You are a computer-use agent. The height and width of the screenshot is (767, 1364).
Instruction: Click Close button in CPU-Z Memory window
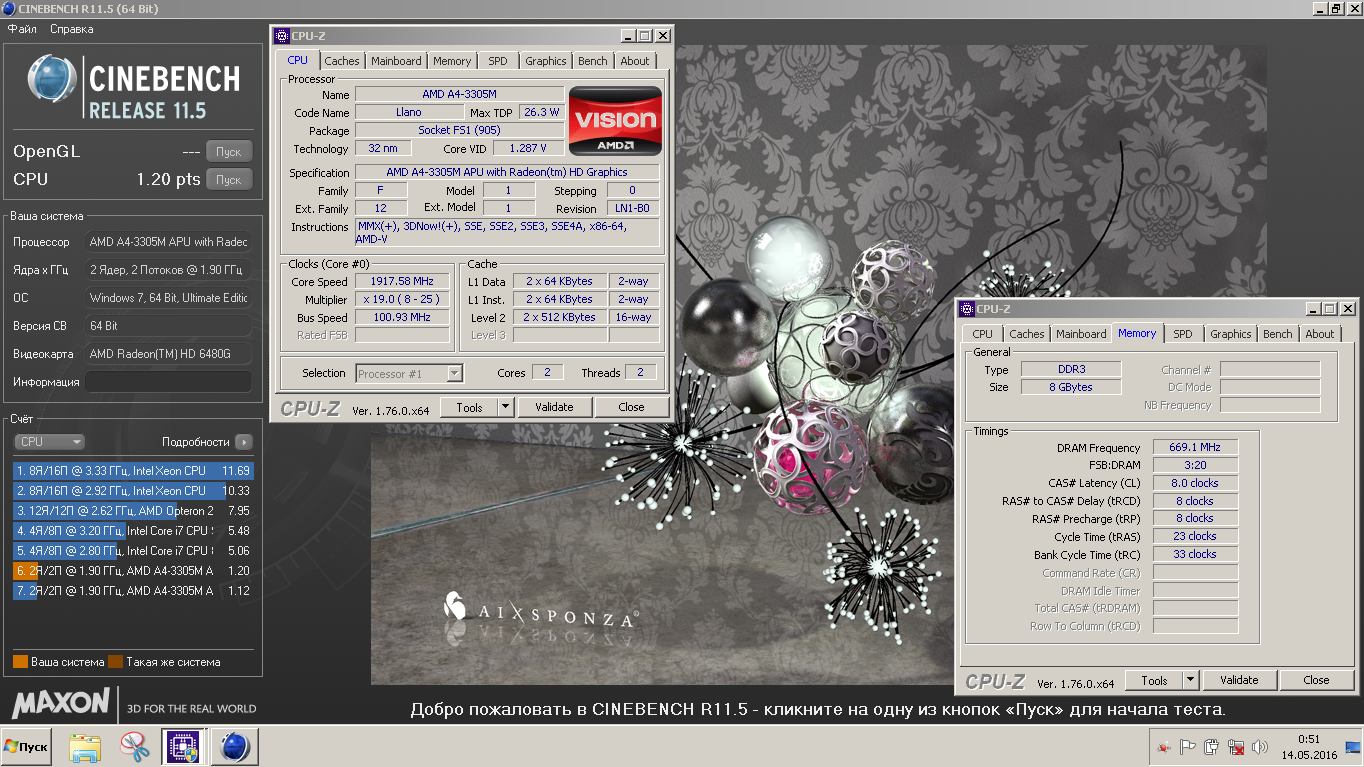(x=1317, y=680)
